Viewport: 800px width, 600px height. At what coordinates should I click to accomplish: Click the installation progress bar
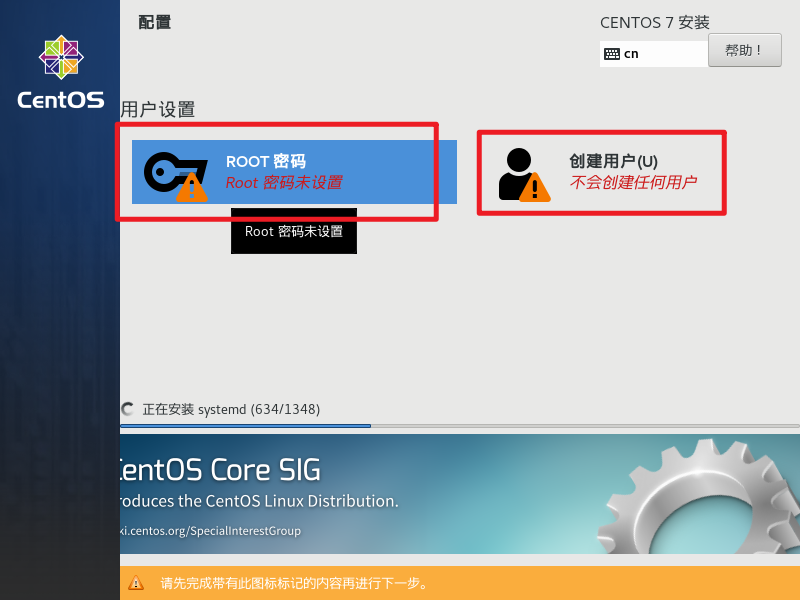click(460, 426)
